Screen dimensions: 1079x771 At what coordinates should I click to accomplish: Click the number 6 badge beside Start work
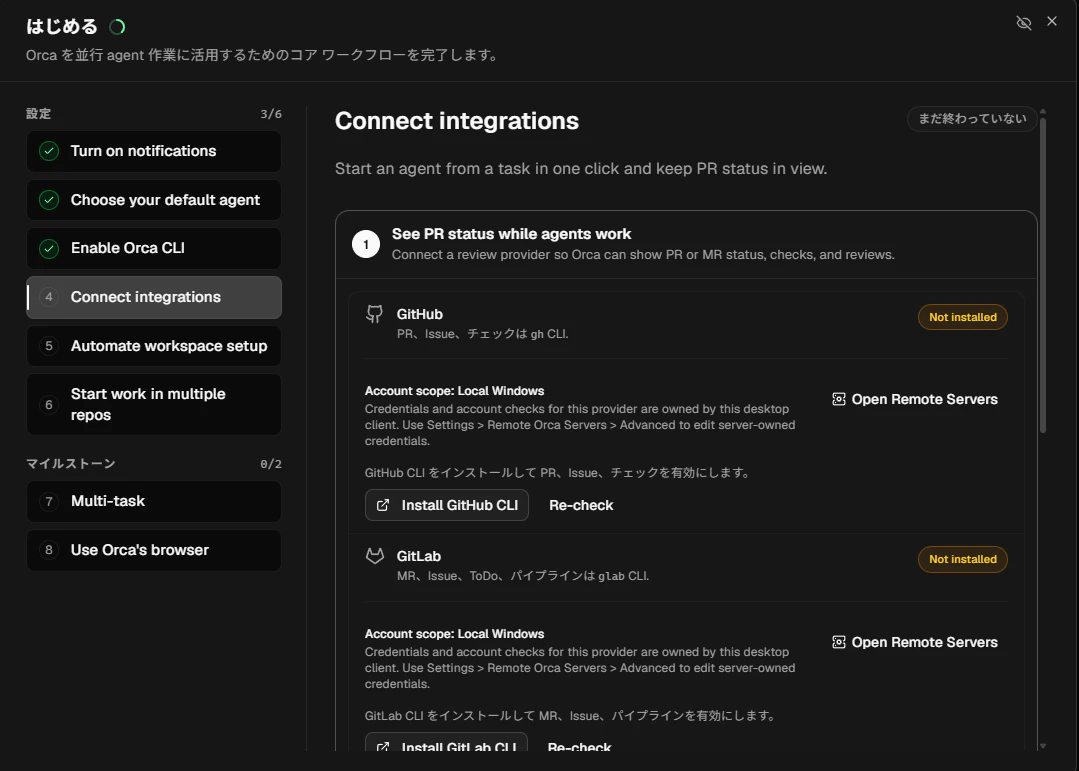49,405
